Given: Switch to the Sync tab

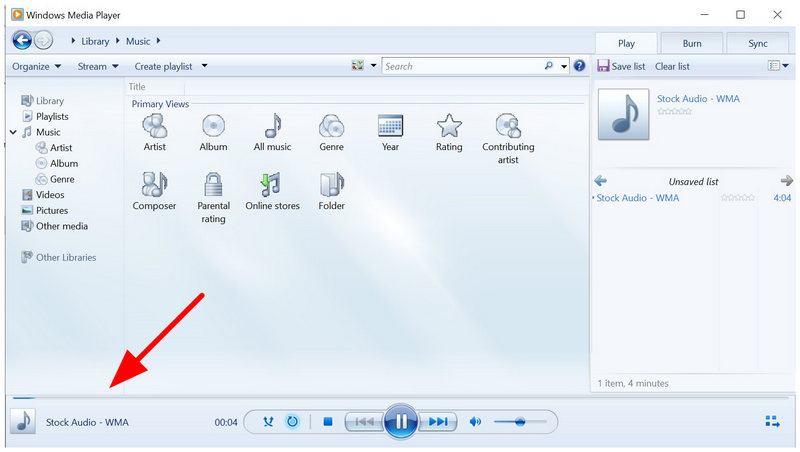Looking at the screenshot, I should click(758, 43).
